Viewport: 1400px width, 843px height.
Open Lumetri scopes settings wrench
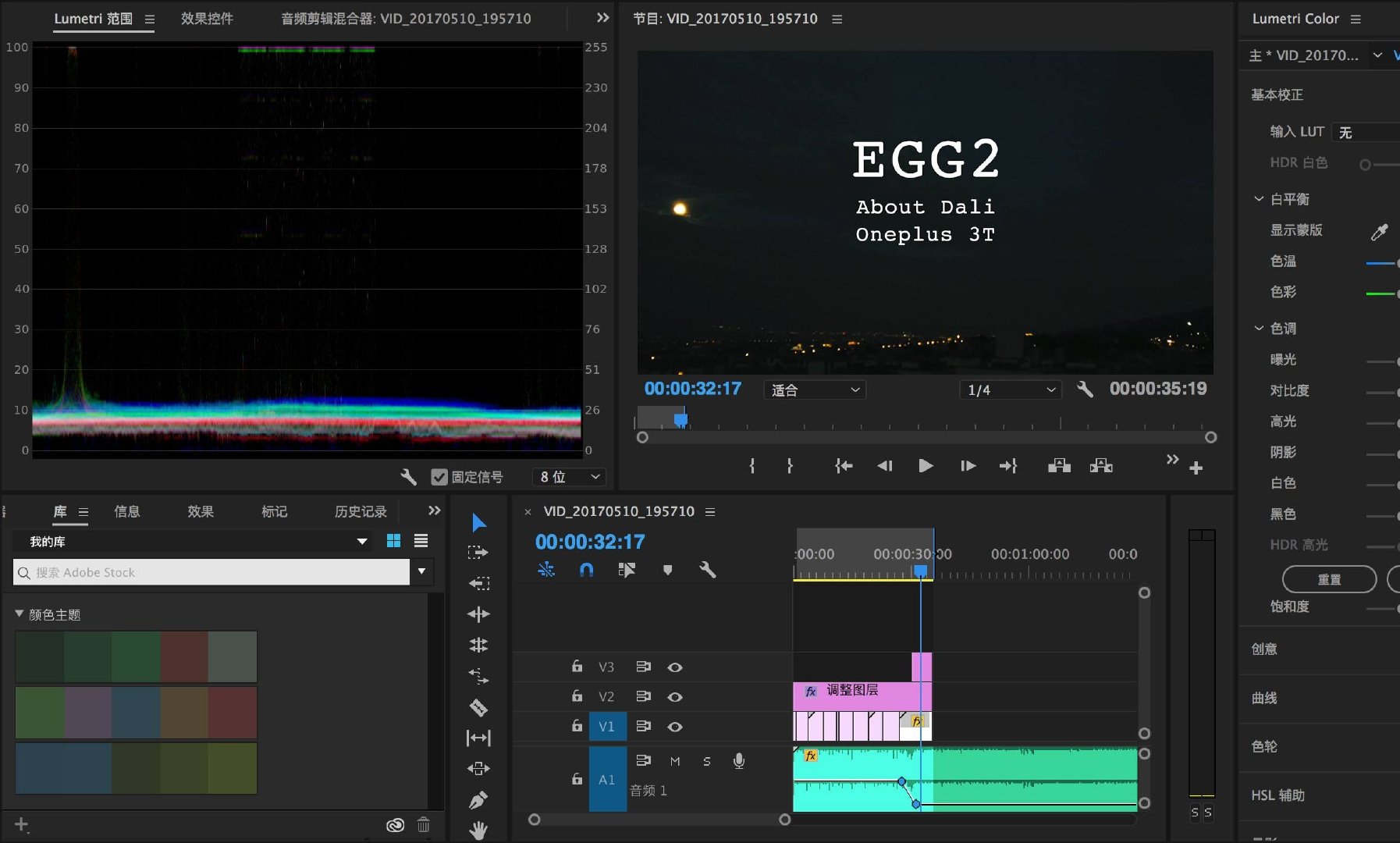408,477
